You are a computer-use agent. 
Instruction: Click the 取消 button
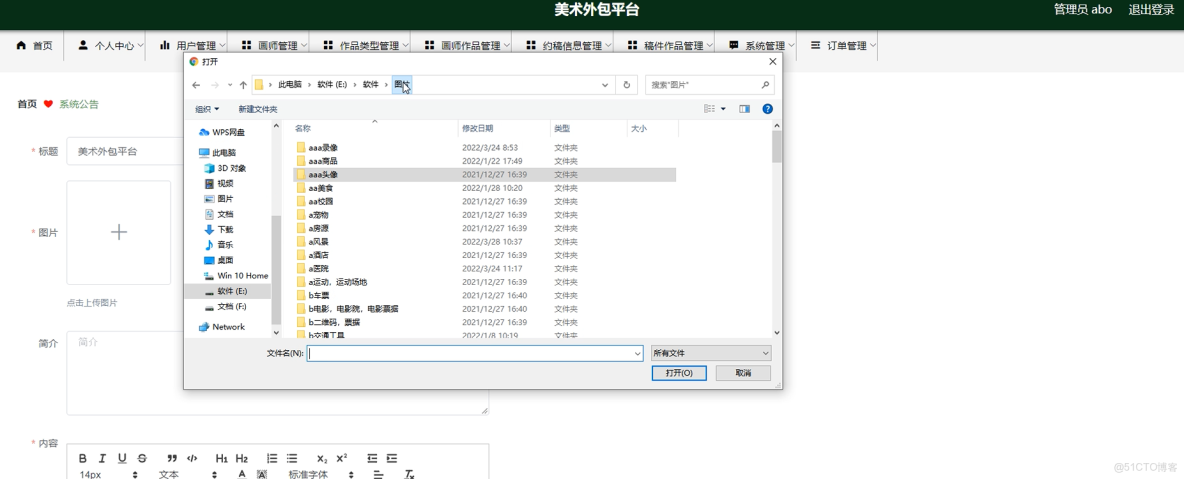(743, 373)
